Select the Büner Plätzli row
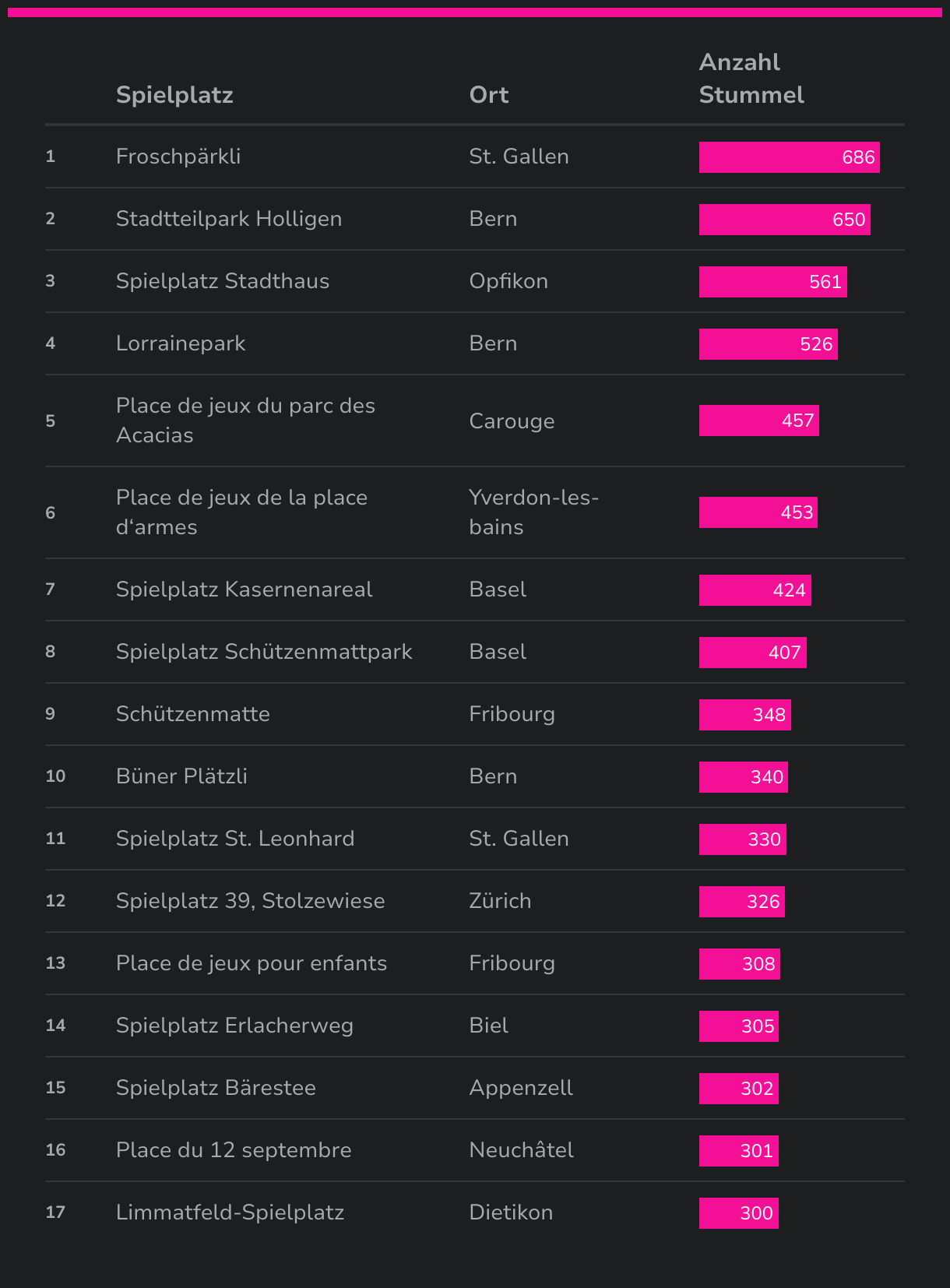The image size is (950, 1288). coord(181,776)
